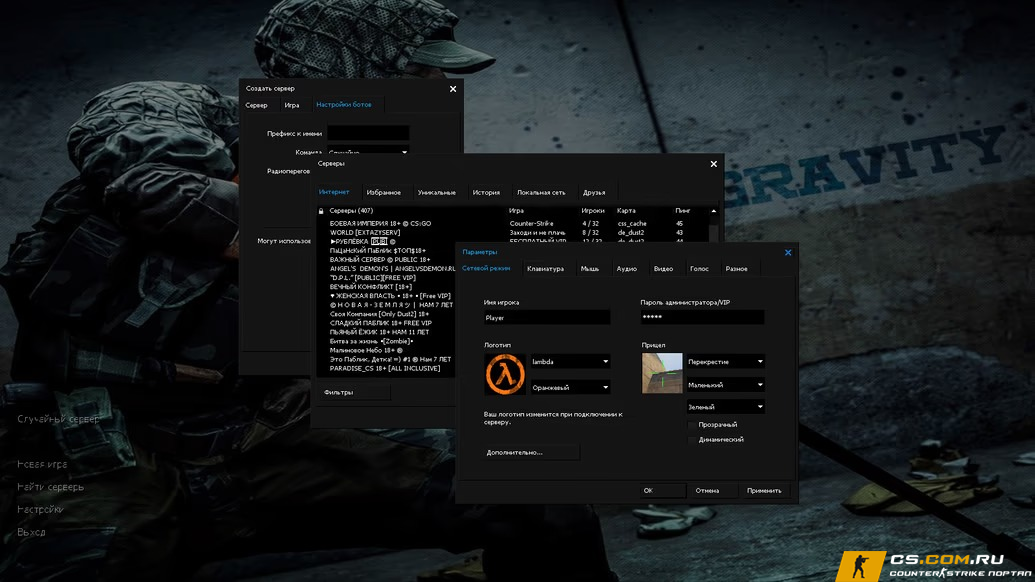This screenshot has width=1035, height=582.
Task: Open the Уникальные tab in Серверы
Action: pyautogui.click(x=436, y=193)
